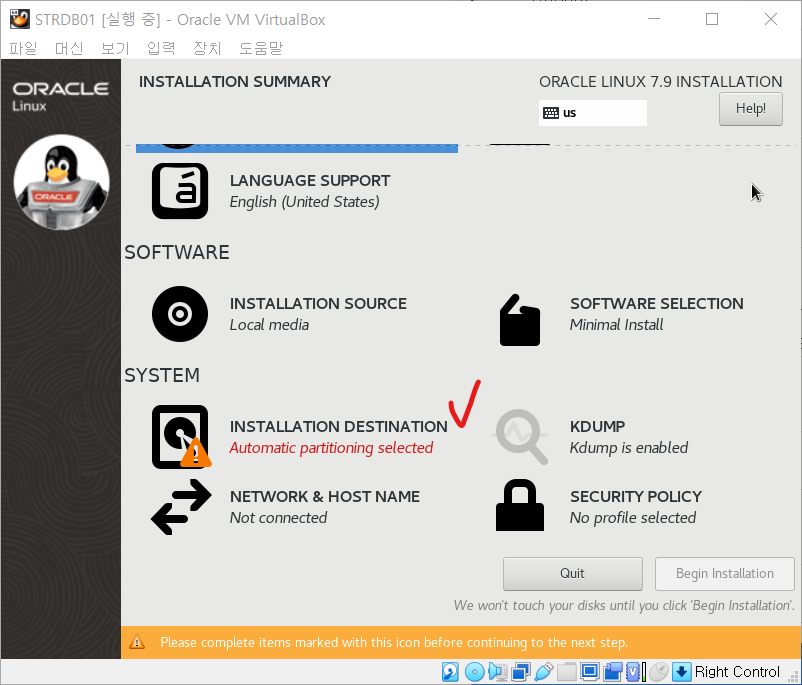Screen dimensions: 802x685
Task: Click the hard disk activity status icon
Action: [450, 672]
